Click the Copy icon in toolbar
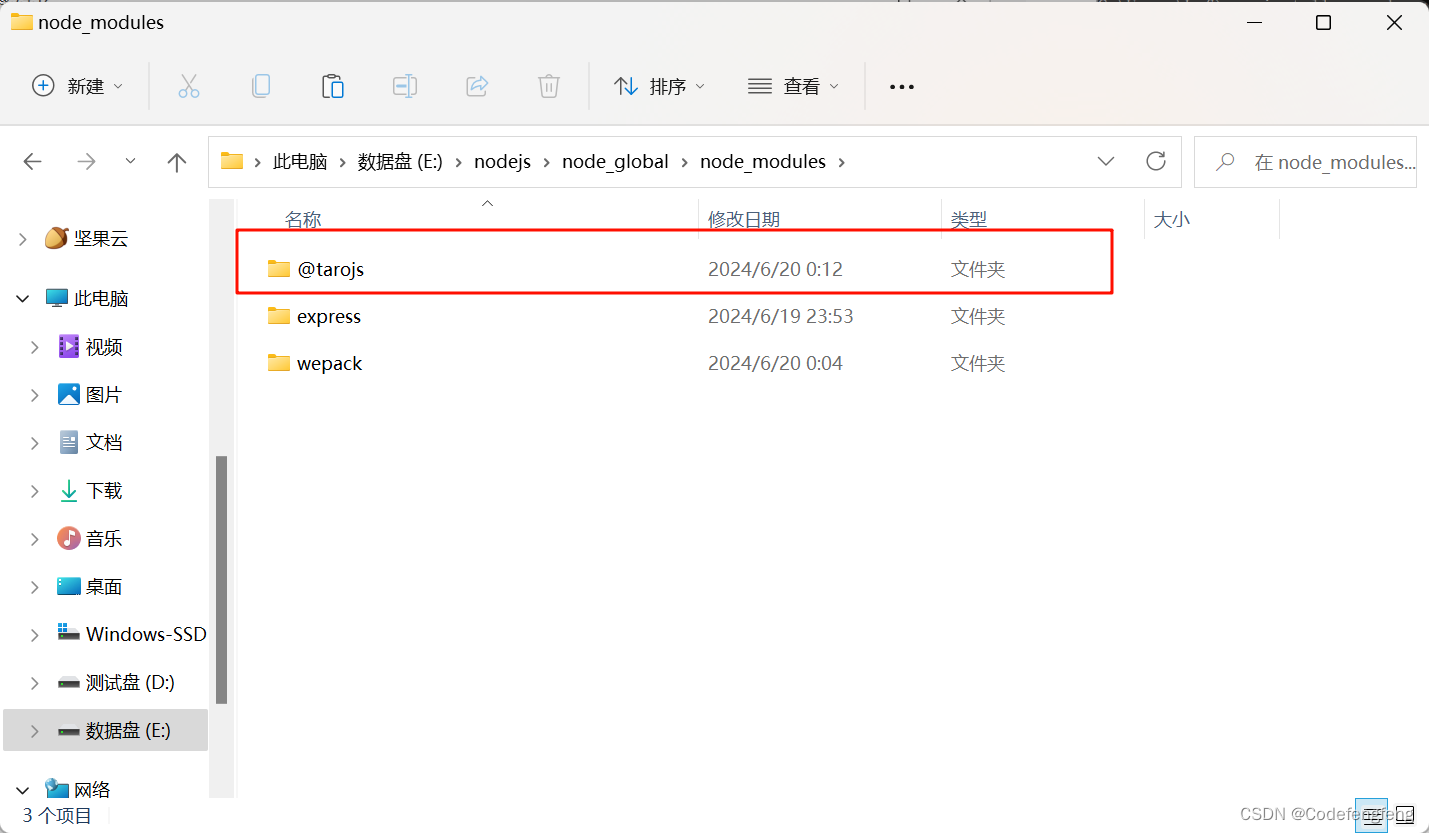 (261, 86)
